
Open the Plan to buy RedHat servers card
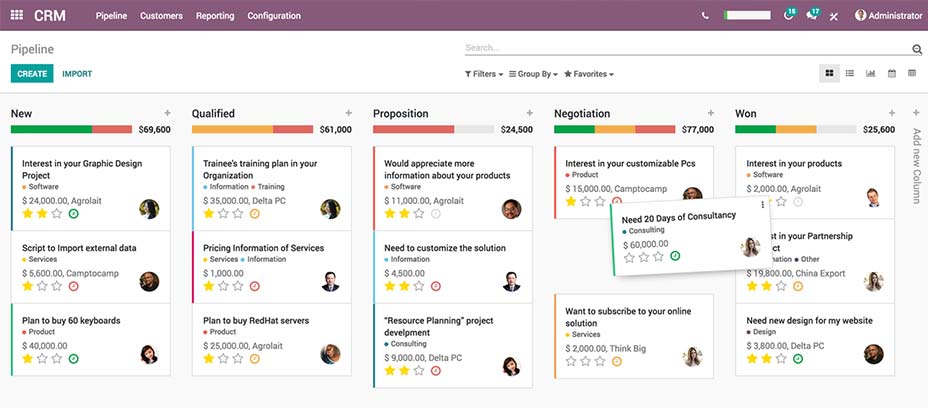point(272,339)
